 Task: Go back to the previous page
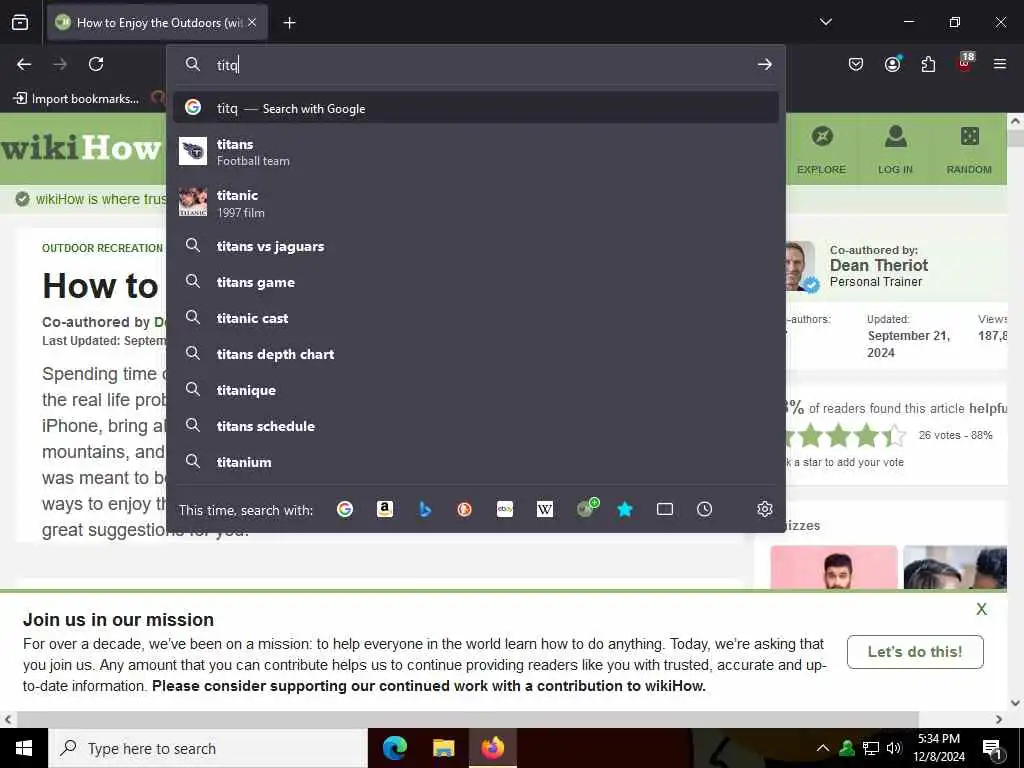tap(24, 64)
